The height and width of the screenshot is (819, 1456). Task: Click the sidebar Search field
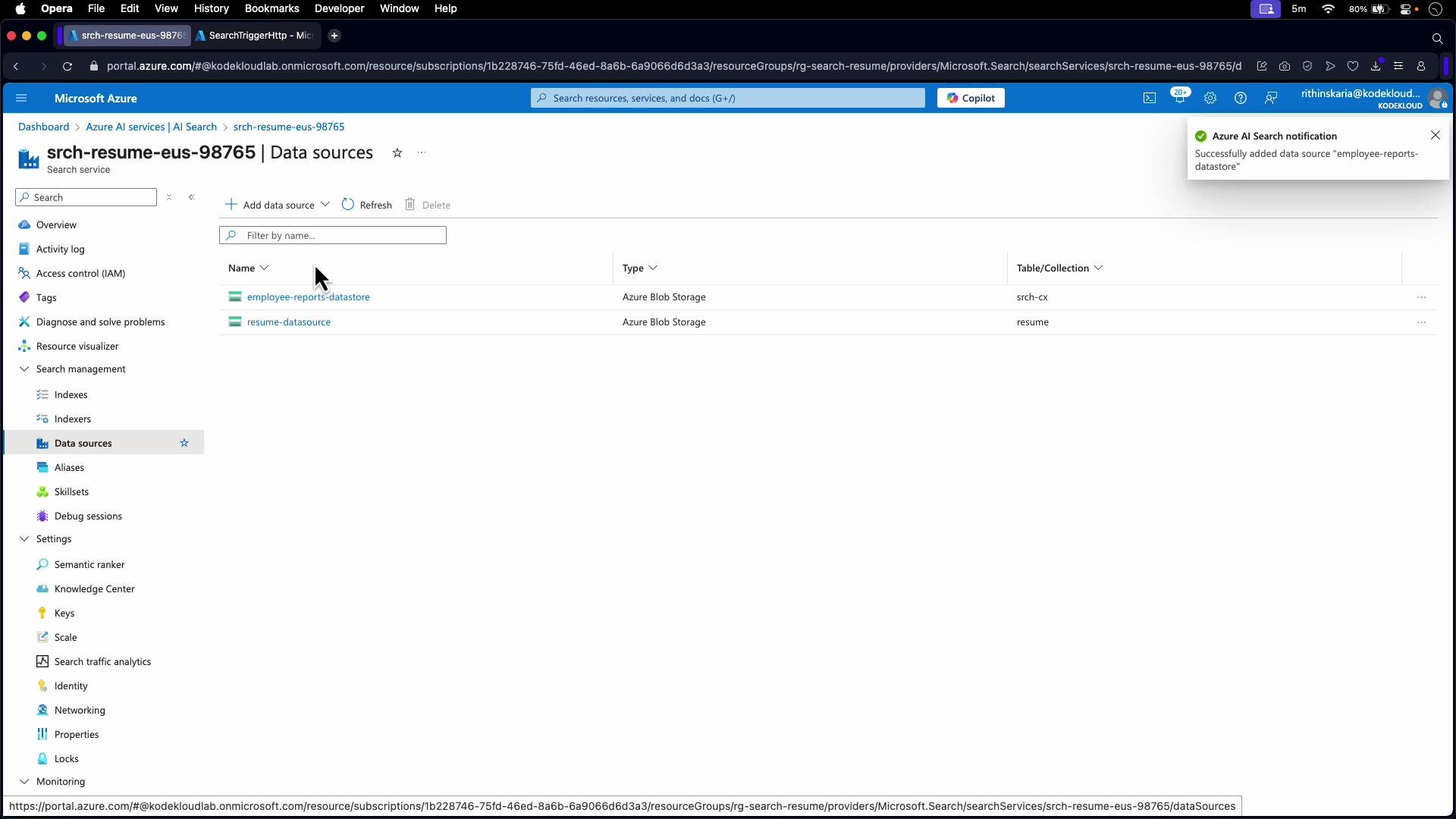pyautogui.click(x=86, y=198)
